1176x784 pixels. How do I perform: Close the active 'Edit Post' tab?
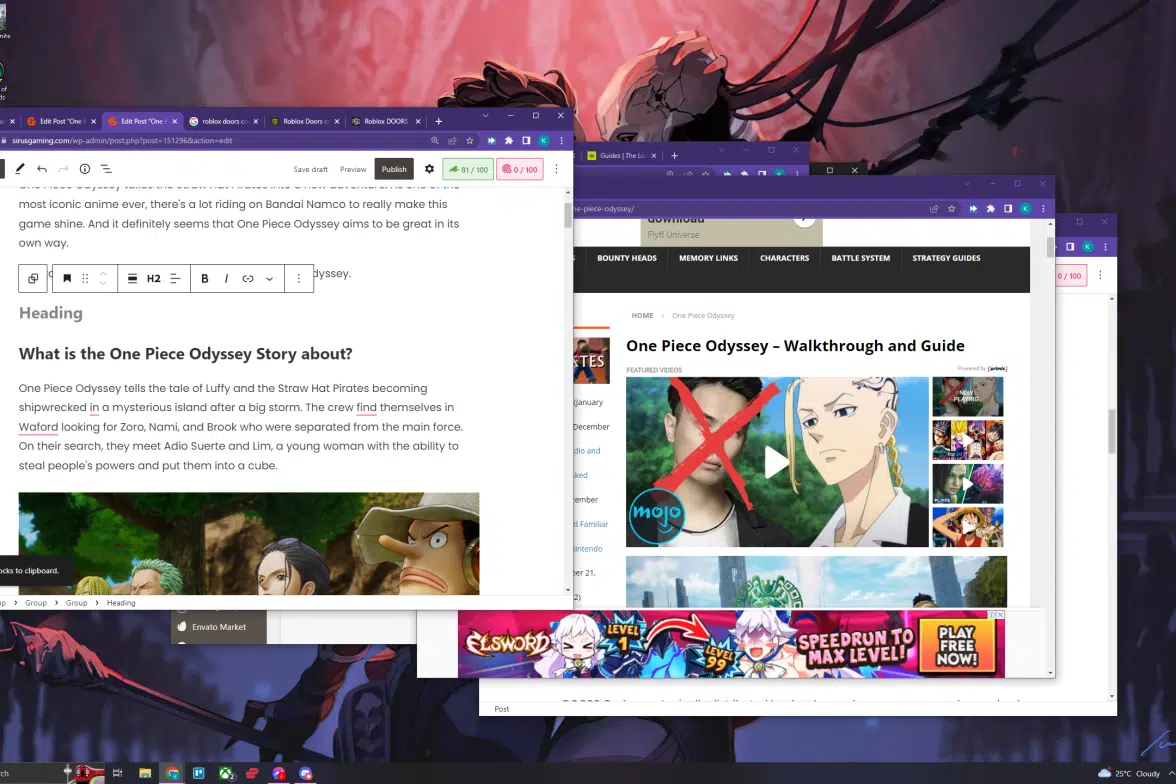tap(175, 121)
